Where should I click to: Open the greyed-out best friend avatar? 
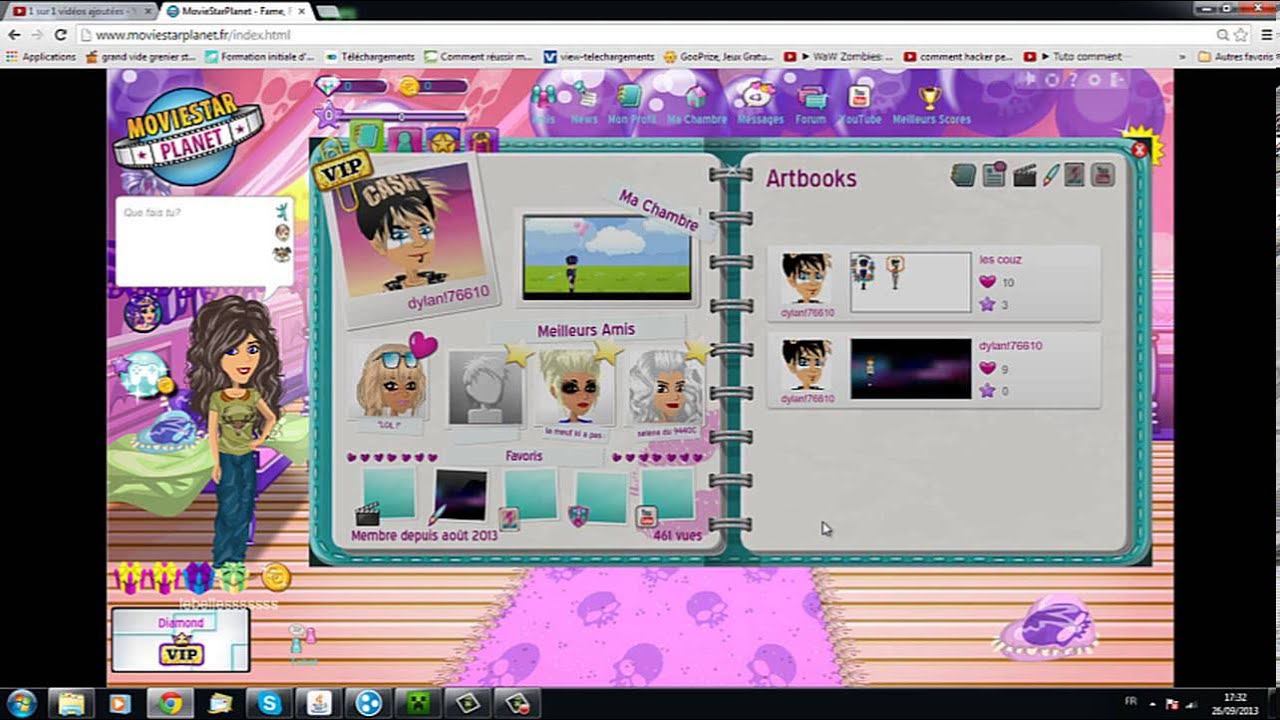[485, 387]
